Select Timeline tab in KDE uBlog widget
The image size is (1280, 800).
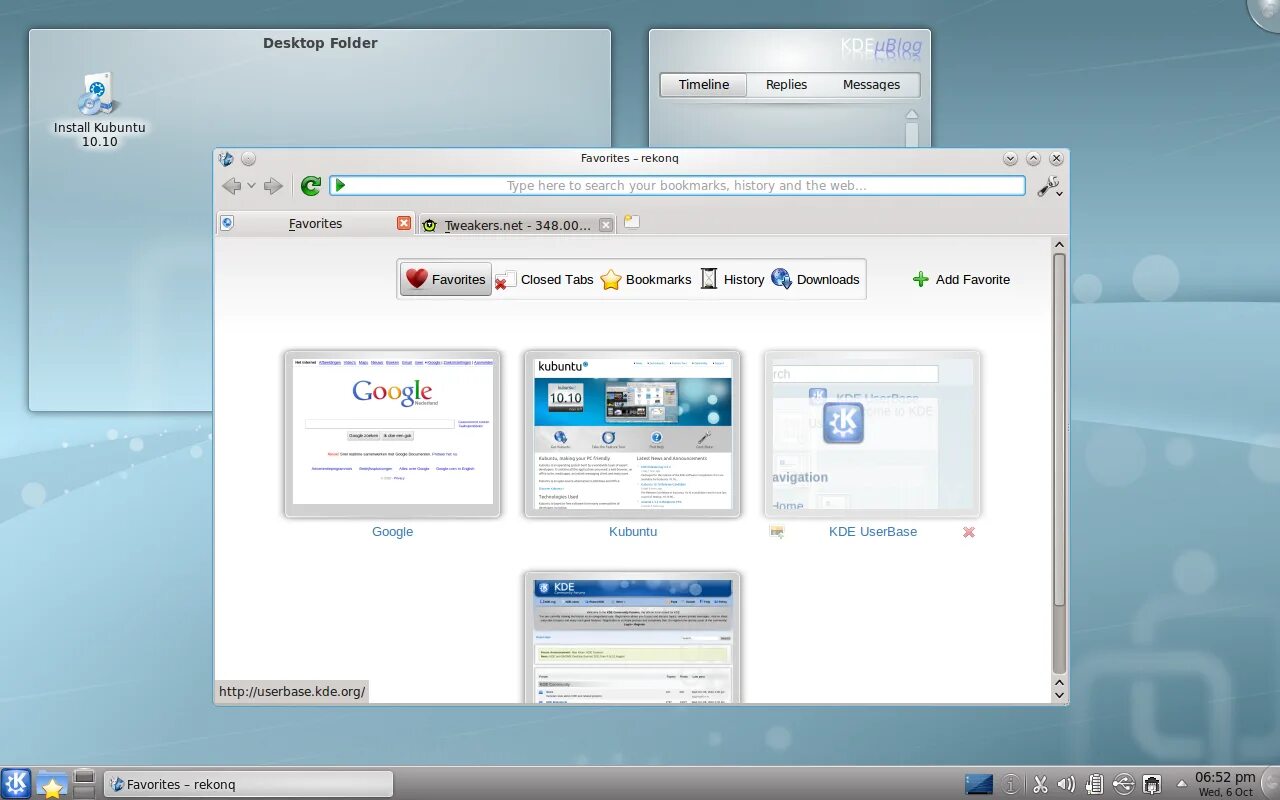click(x=704, y=85)
